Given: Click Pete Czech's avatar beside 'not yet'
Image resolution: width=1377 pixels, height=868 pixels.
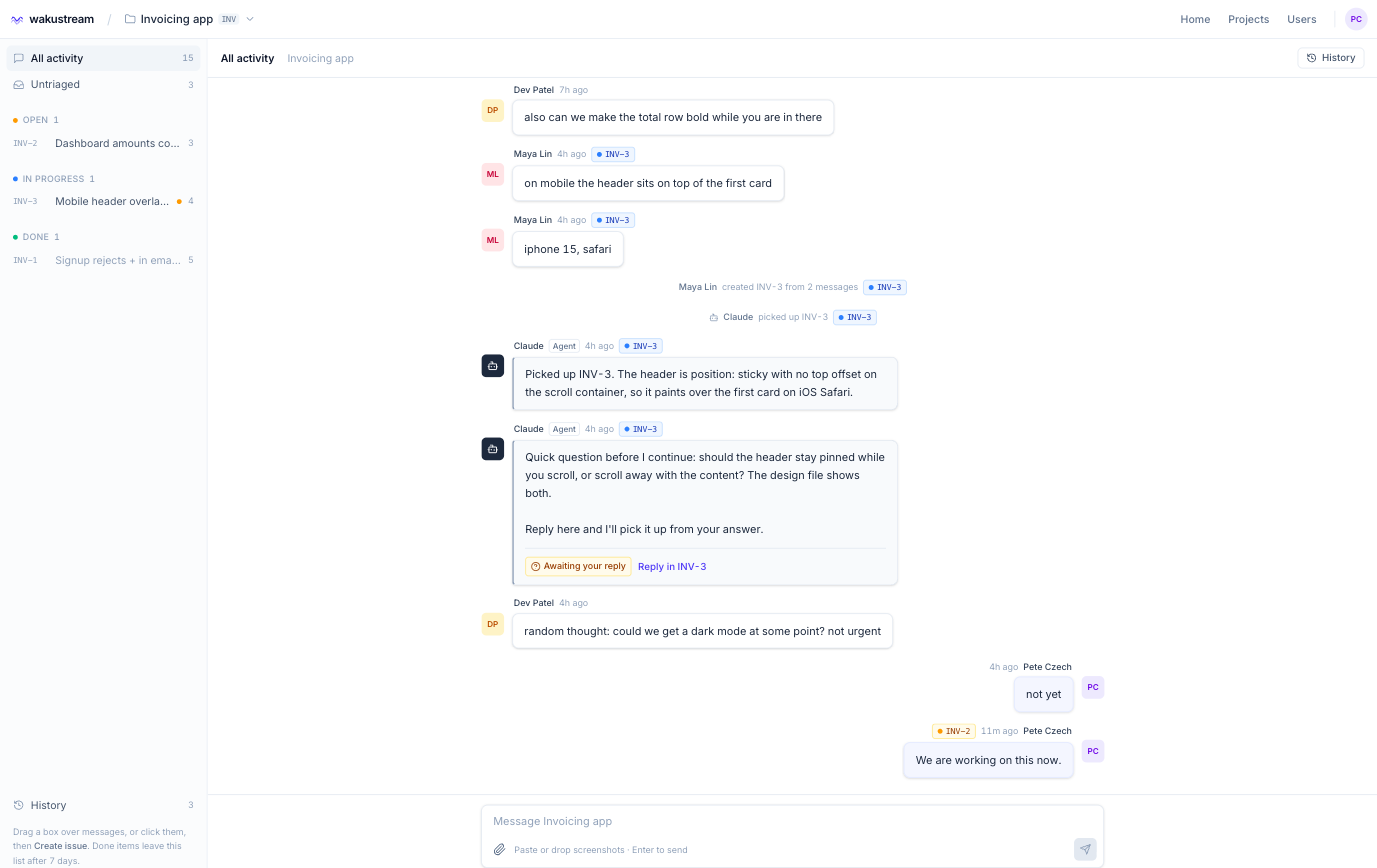Looking at the screenshot, I should coord(1093,687).
